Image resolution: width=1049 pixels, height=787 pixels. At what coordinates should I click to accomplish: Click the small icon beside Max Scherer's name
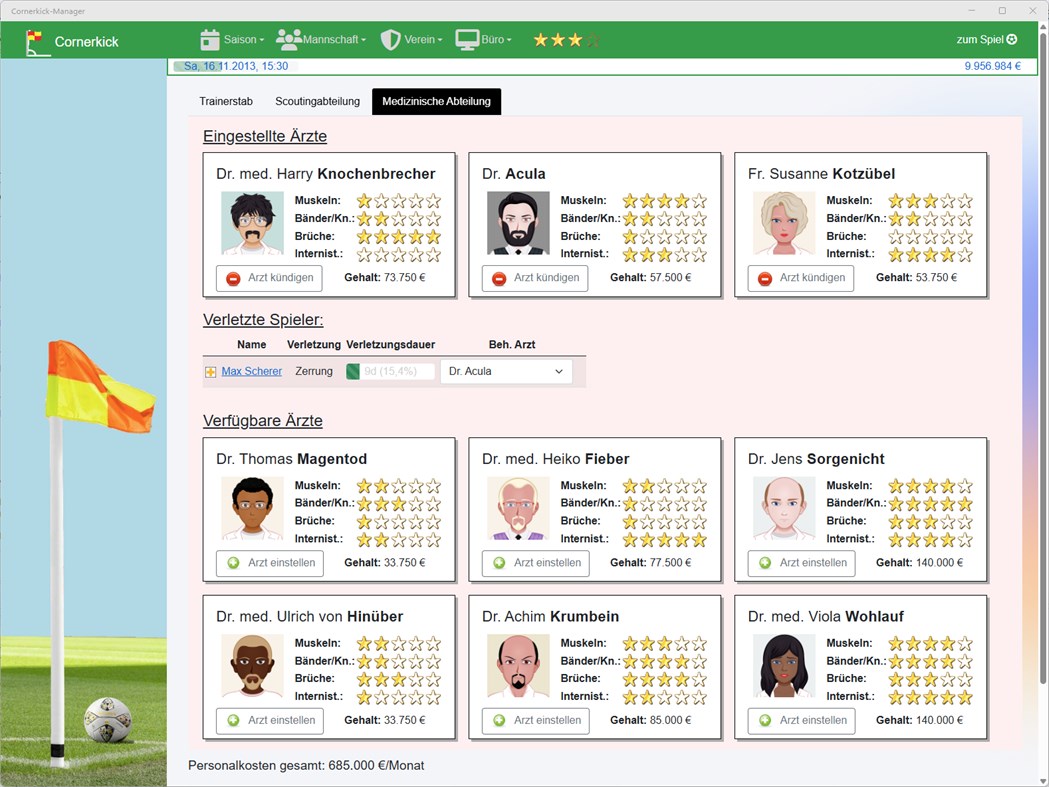[210, 370]
